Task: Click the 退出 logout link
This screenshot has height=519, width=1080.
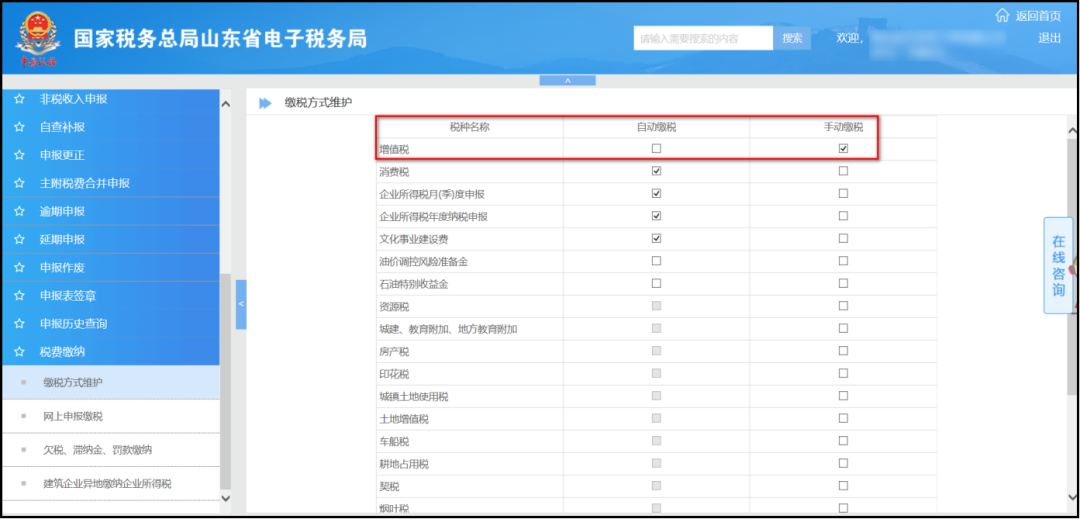Action: (1050, 38)
